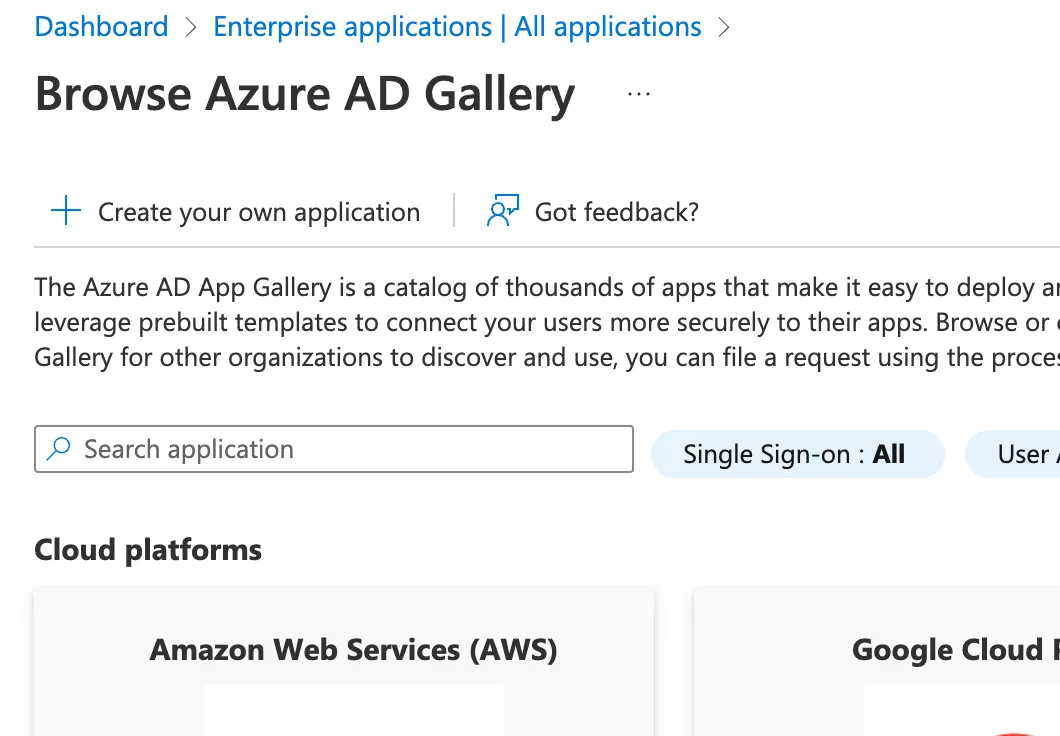Click Create your own application
The height and width of the screenshot is (736, 1060).
click(x=259, y=212)
